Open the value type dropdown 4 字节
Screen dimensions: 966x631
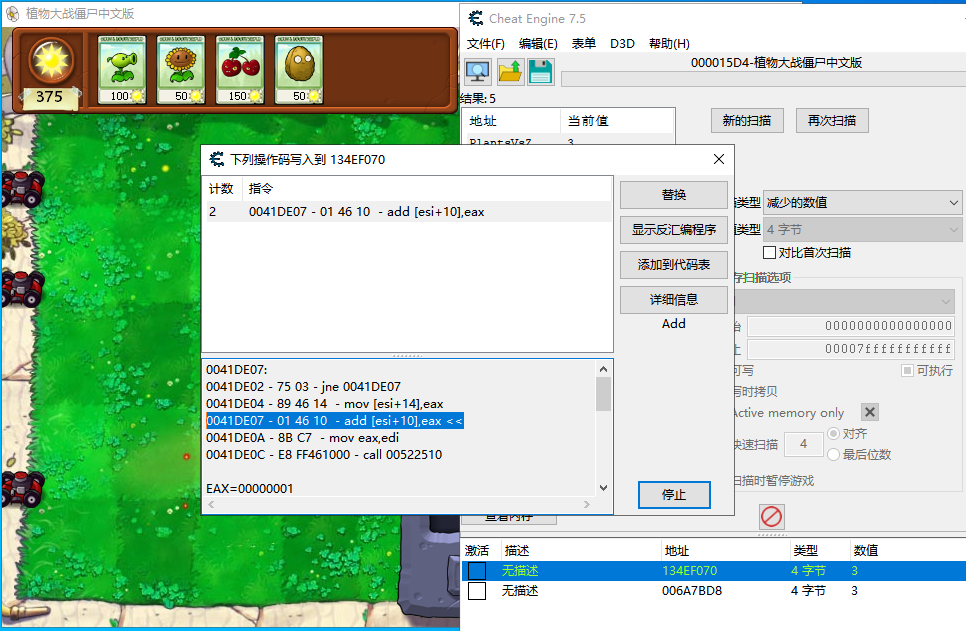point(862,230)
